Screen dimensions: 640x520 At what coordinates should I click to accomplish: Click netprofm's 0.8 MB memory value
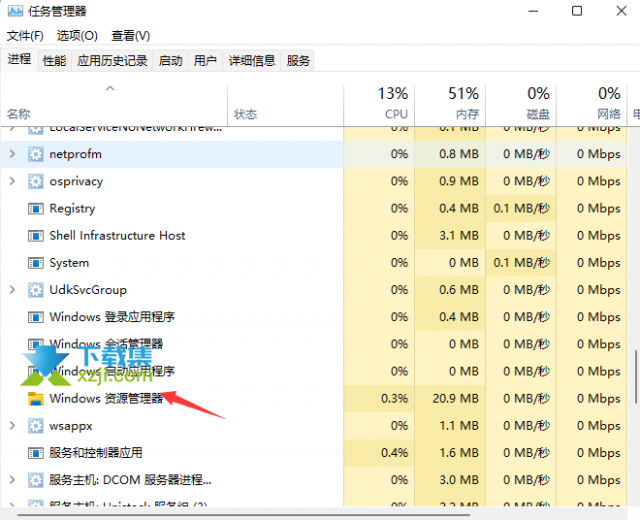(459, 154)
